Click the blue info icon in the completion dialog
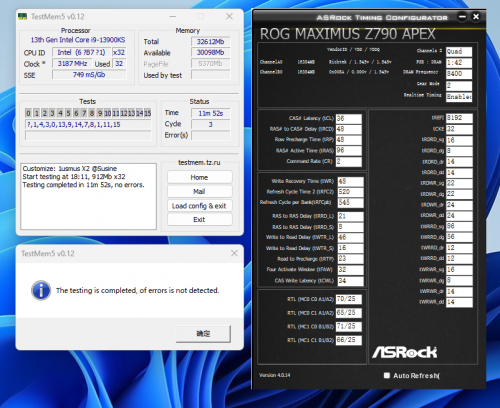This screenshot has width=500, height=408. pyautogui.click(x=41, y=290)
